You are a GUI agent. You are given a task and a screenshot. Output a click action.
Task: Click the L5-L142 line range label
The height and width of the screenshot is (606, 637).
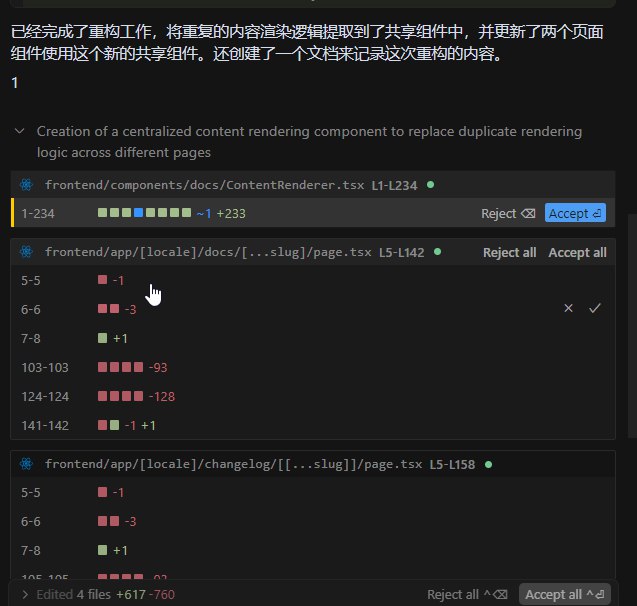tap(401, 252)
